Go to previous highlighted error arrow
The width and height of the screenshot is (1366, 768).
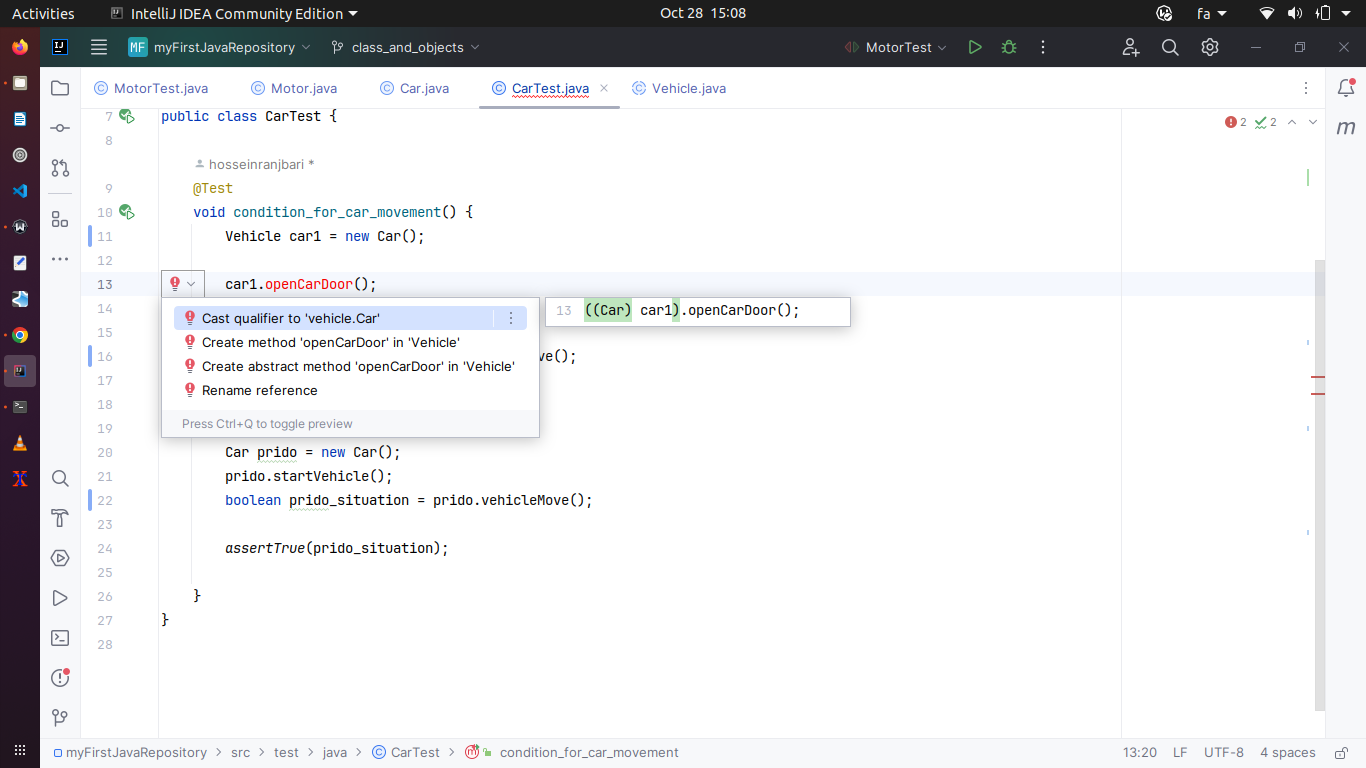[1292, 122]
